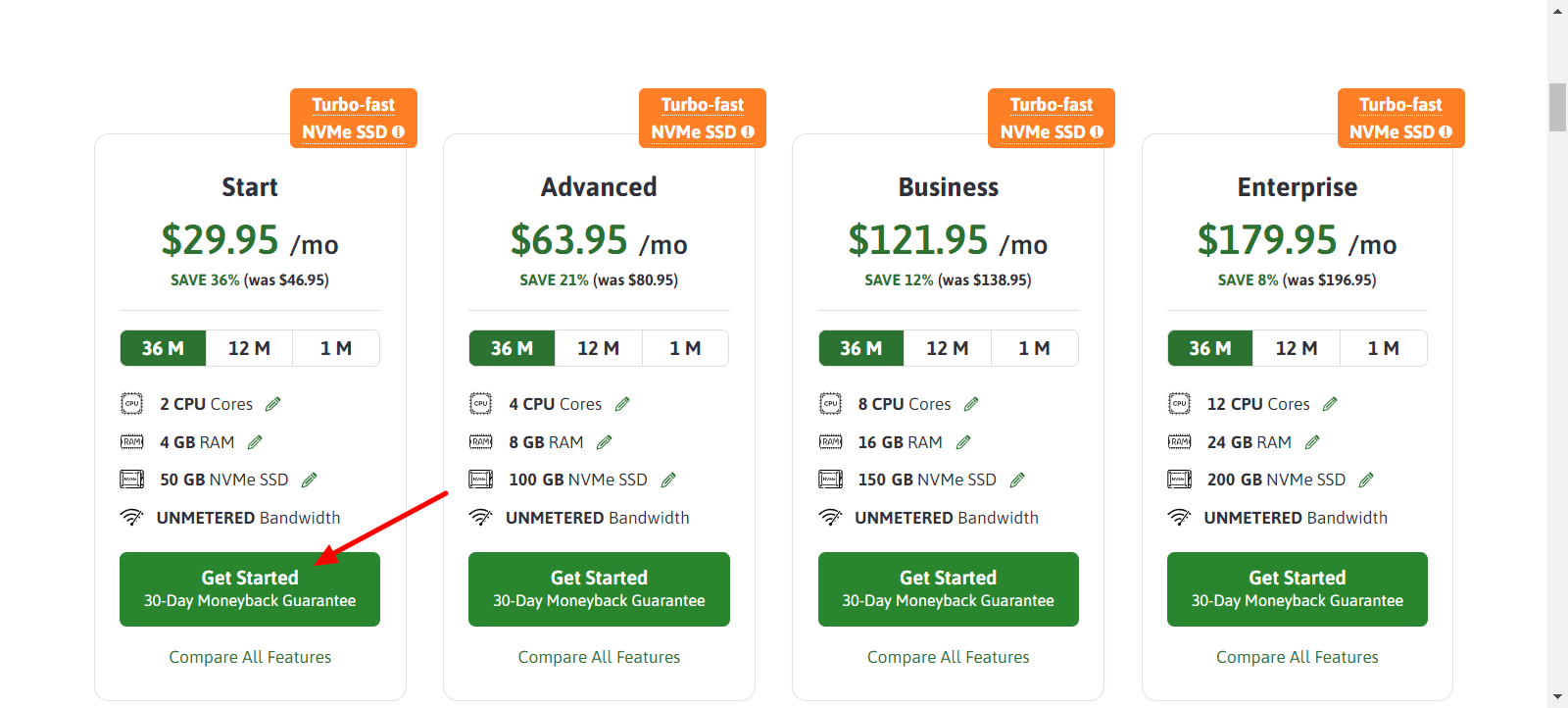The image size is (1568, 708).
Task: Get Started with the Start plan
Action: [250, 588]
